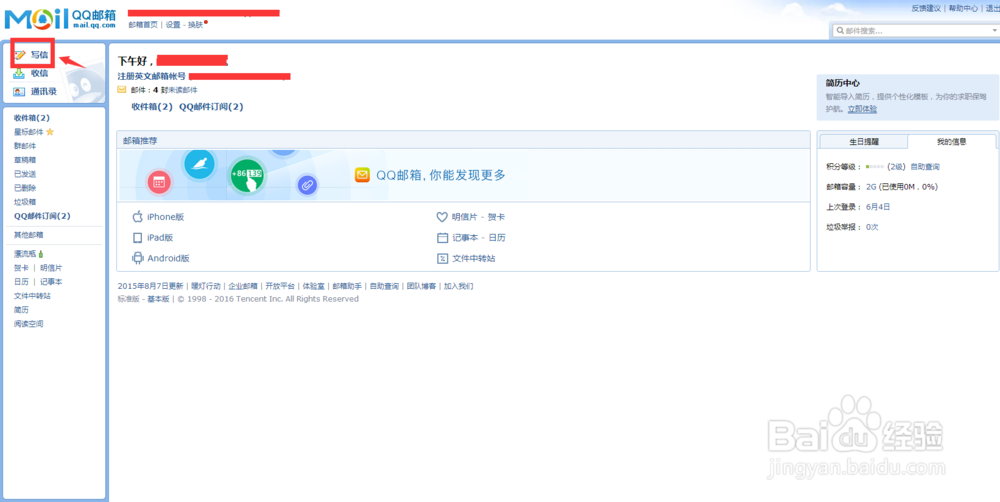
Task: Click 记事本 in the left sidebar
Action: (51, 282)
